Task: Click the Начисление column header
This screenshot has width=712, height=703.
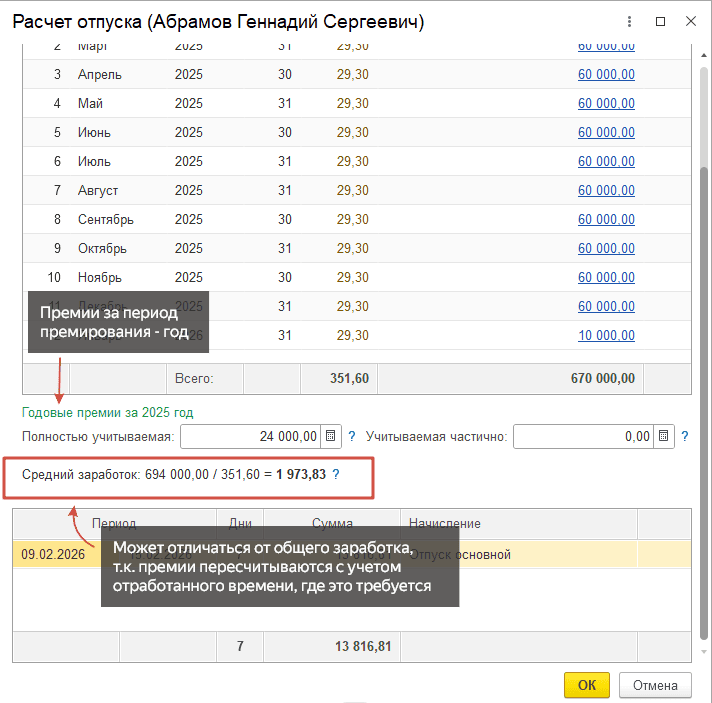Action: point(519,524)
